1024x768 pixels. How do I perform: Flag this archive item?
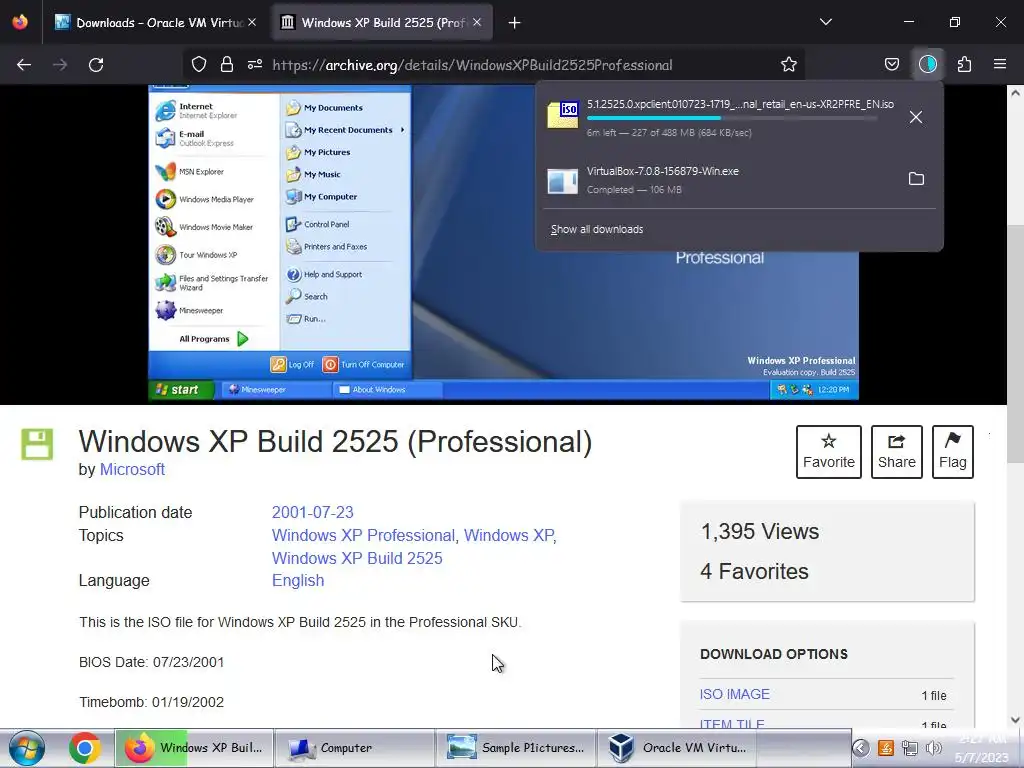pyautogui.click(x=953, y=452)
